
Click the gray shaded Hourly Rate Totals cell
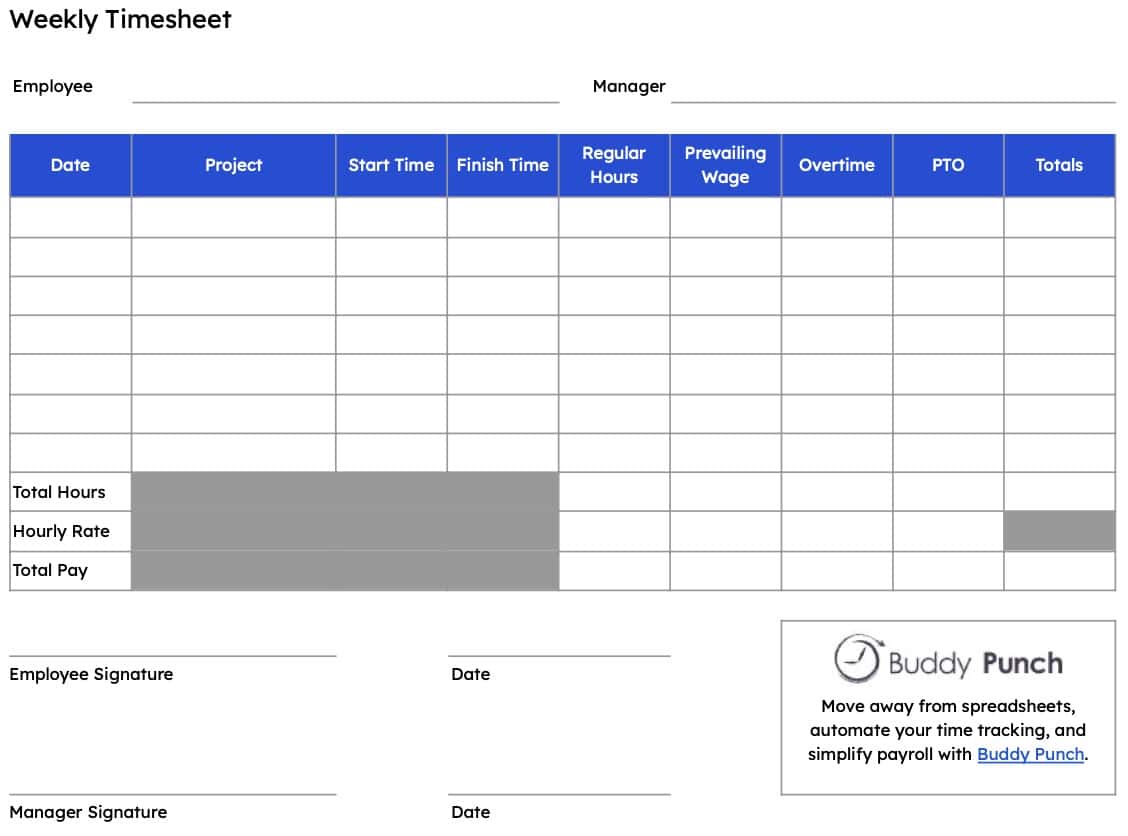[x=1060, y=531]
